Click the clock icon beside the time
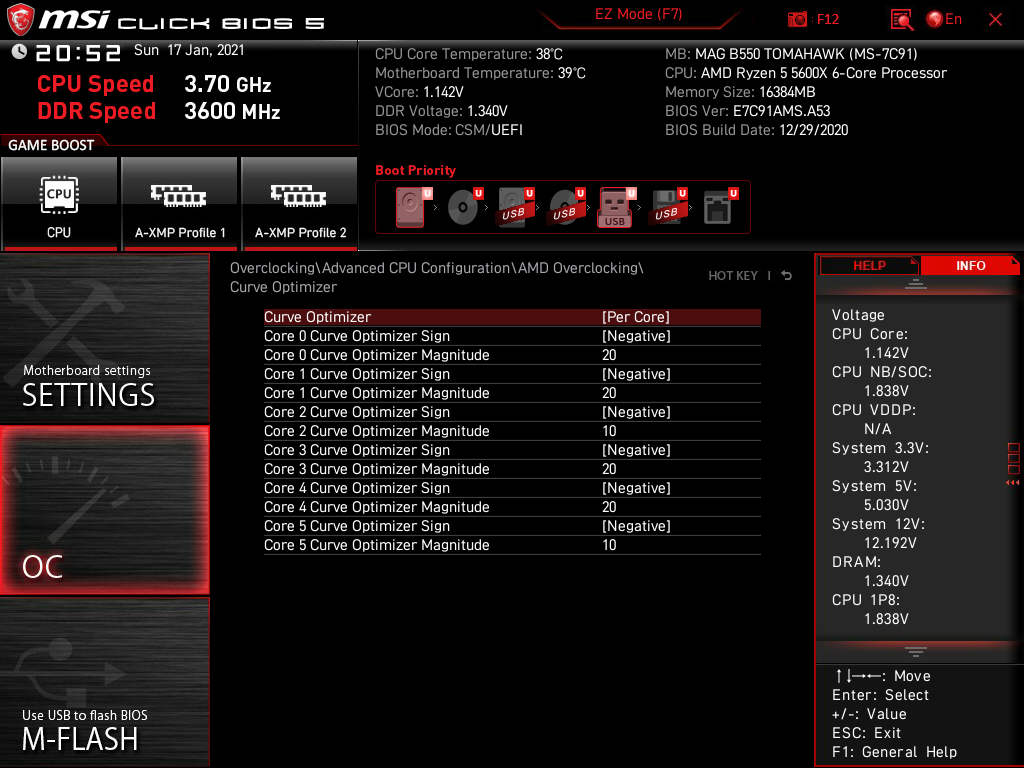 [19, 52]
